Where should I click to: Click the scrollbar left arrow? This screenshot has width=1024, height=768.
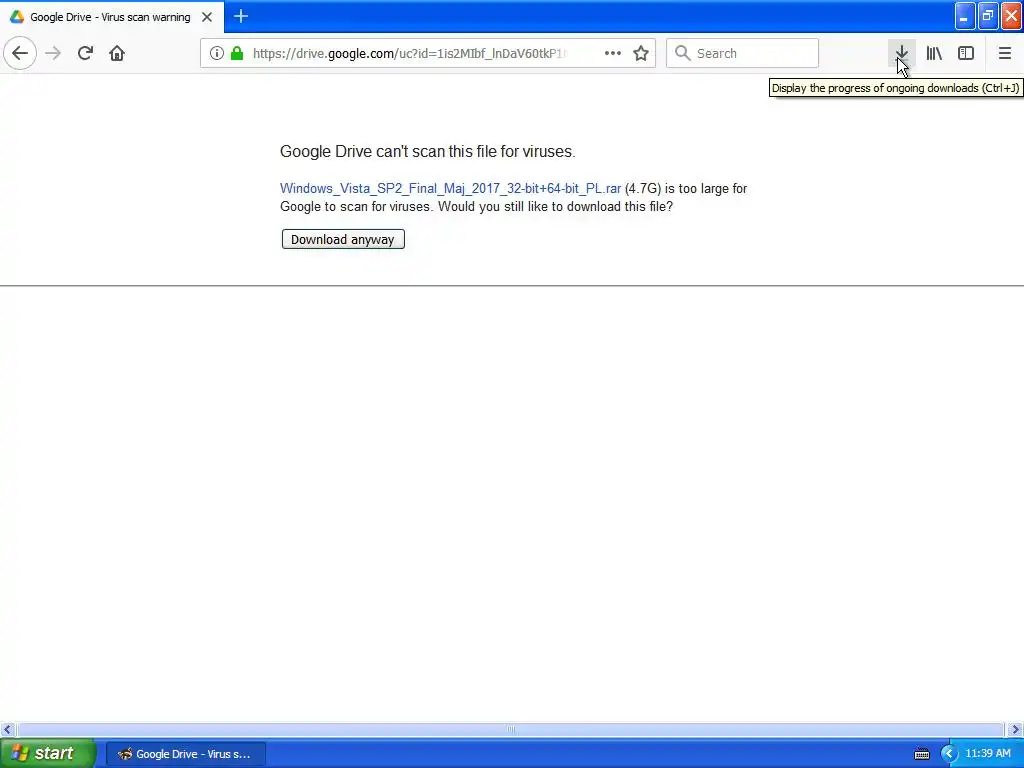[7, 729]
